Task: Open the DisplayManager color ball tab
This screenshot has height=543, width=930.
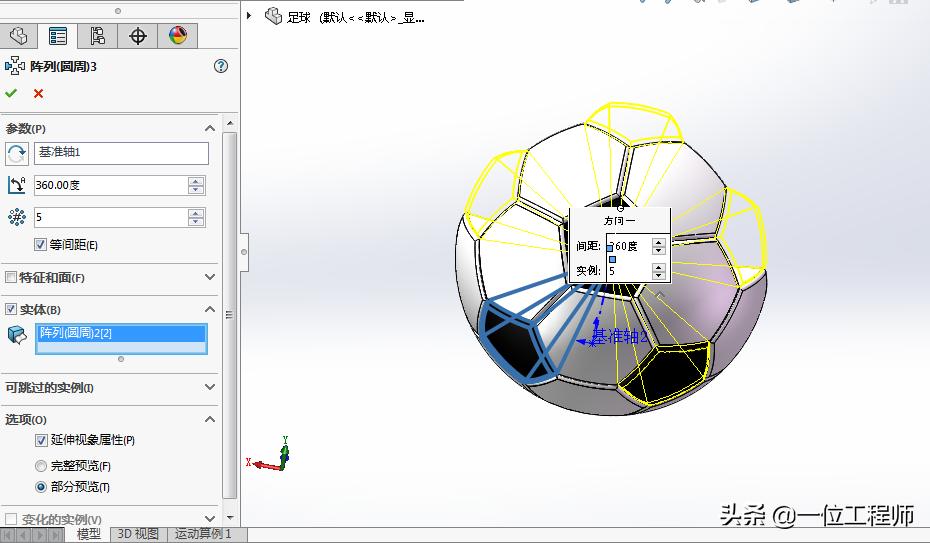Action: 178,37
